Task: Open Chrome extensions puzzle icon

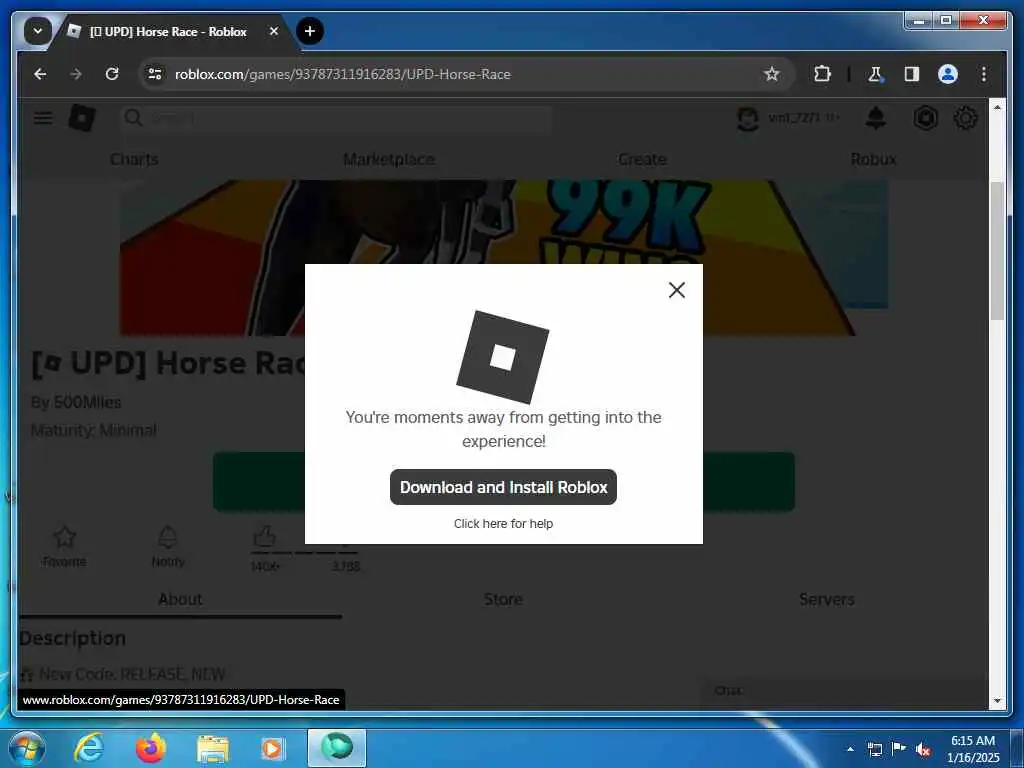Action: [x=822, y=74]
